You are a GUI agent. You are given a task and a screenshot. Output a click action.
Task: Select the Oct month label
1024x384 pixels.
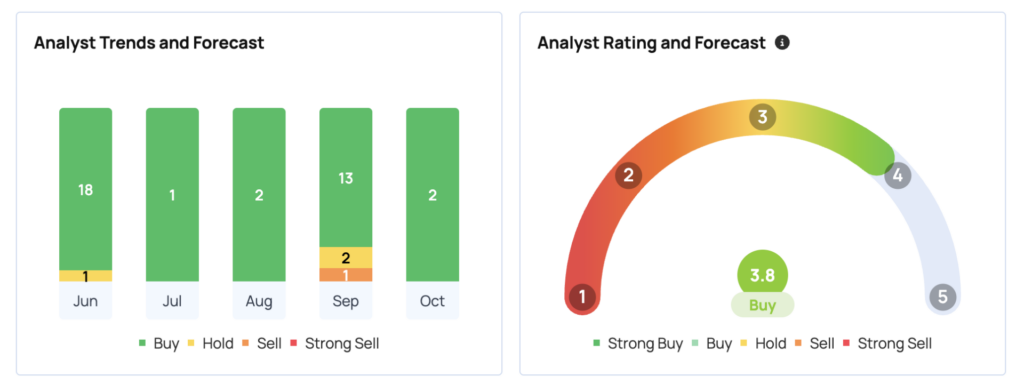(432, 301)
